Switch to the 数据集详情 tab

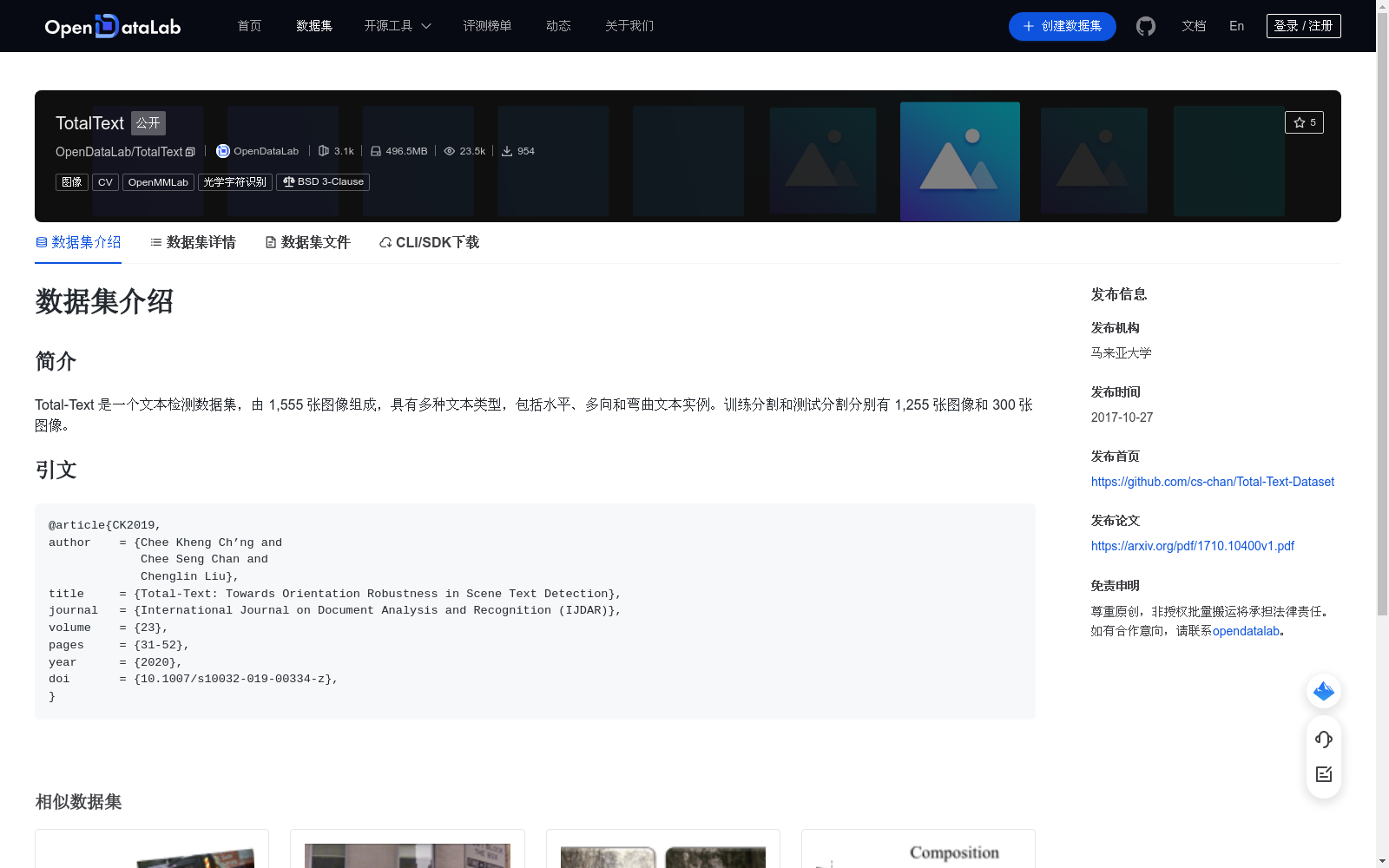tap(193, 242)
